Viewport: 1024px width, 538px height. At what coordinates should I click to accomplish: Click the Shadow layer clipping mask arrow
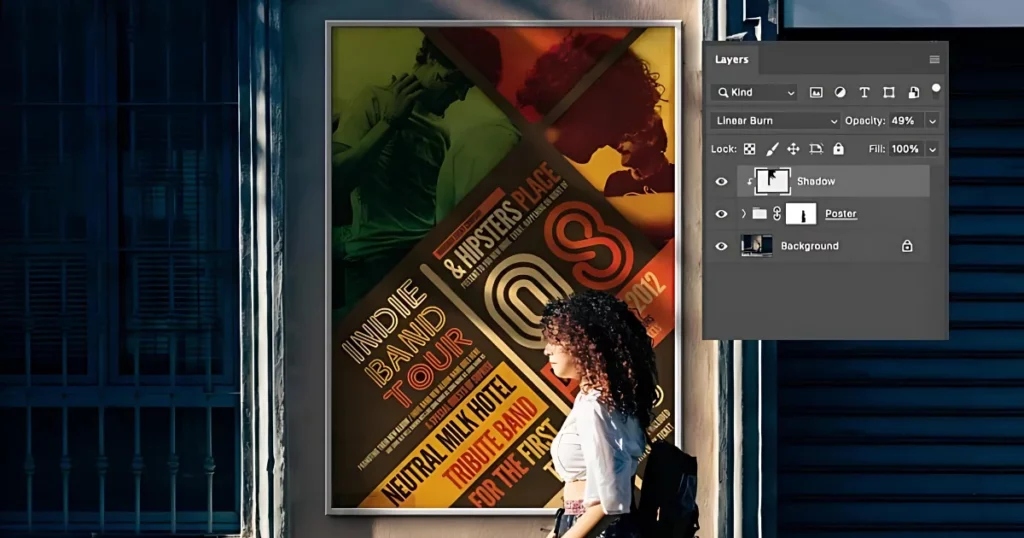tap(749, 182)
